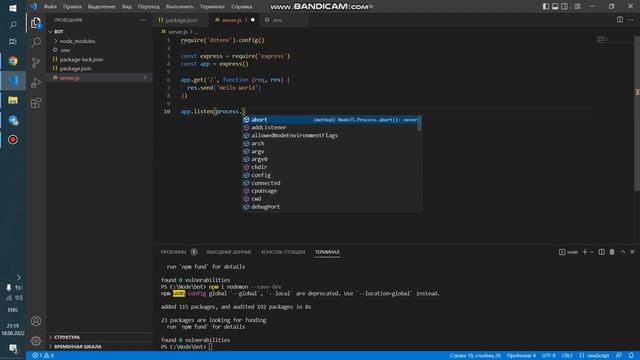The height and width of the screenshot is (360, 640).
Task: Open the .env editor tab
Action: [277, 20]
